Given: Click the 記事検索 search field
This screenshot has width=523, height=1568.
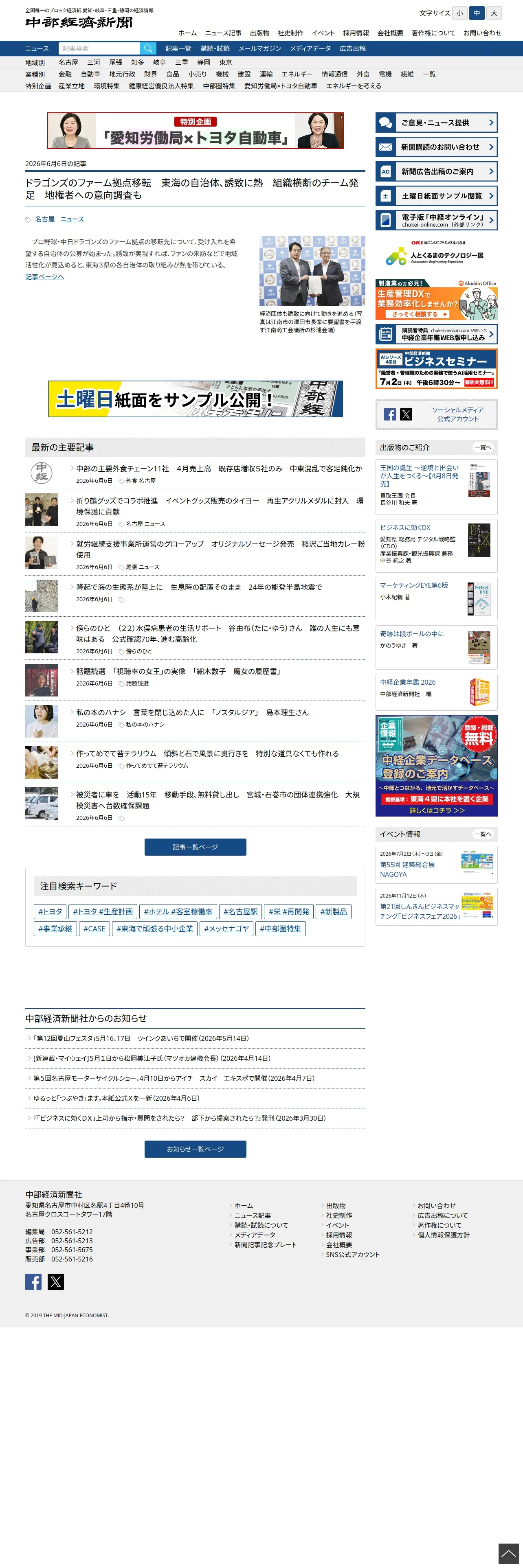Looking at the screenshot, I should 99,49.
